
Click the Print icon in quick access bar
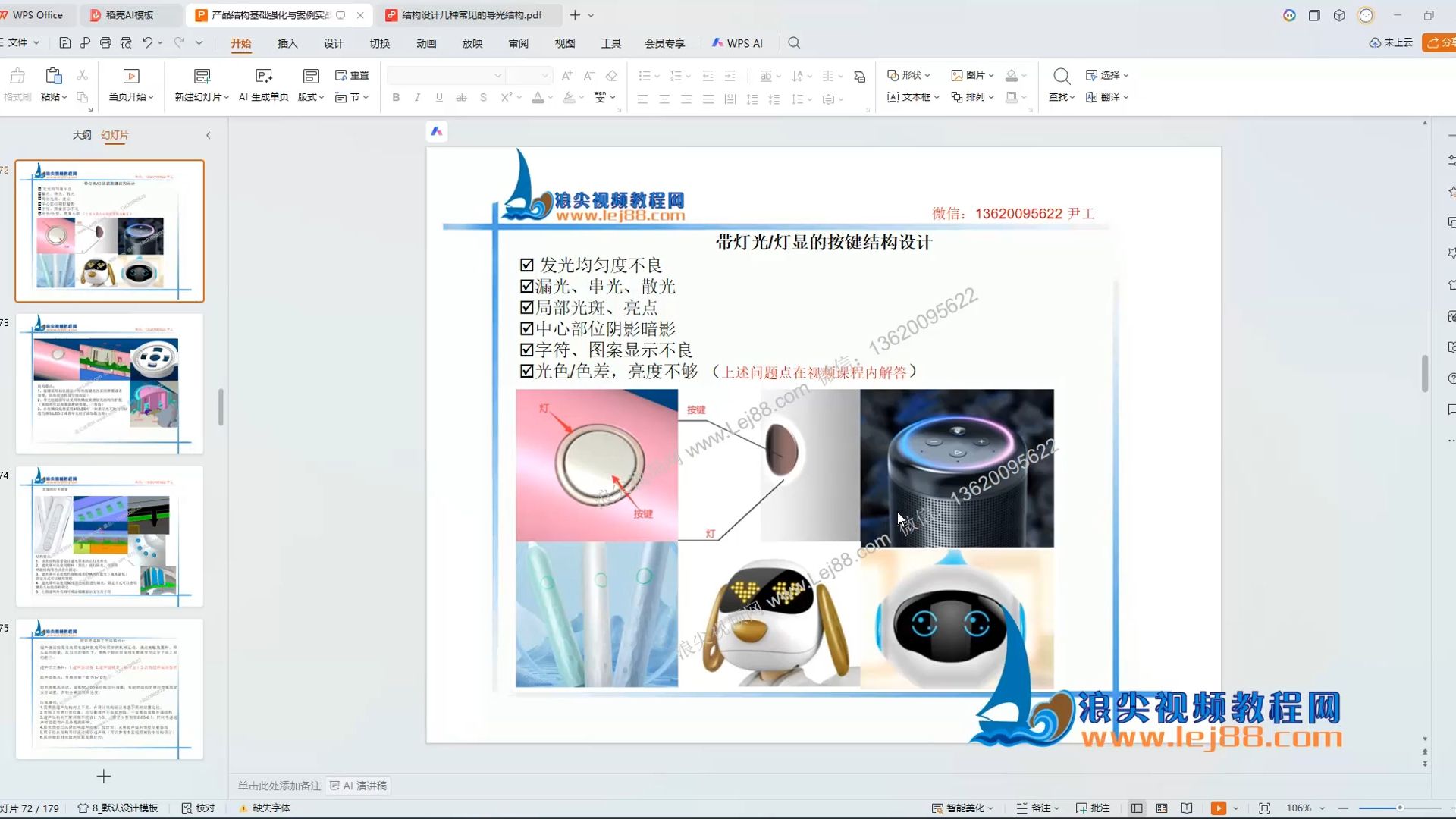[105, 43]
